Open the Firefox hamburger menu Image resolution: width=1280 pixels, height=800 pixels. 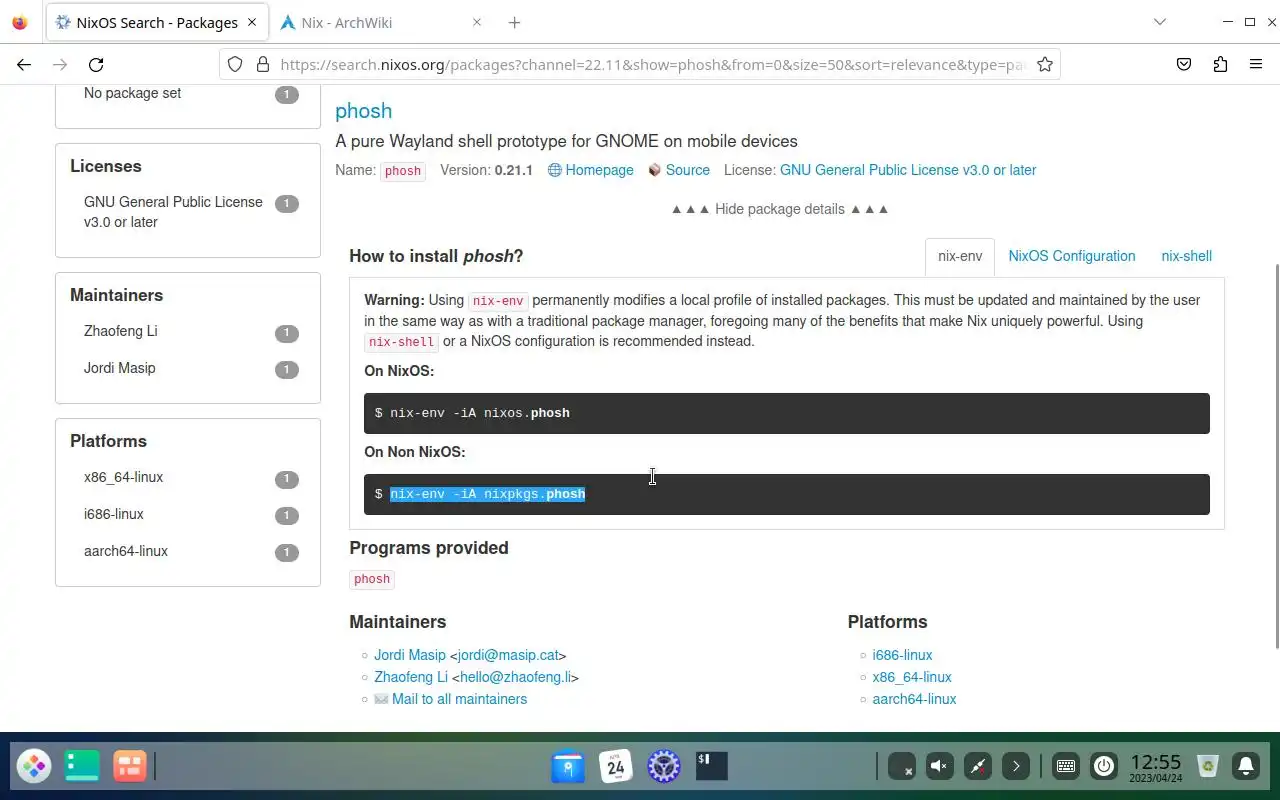click(1256, 64)
